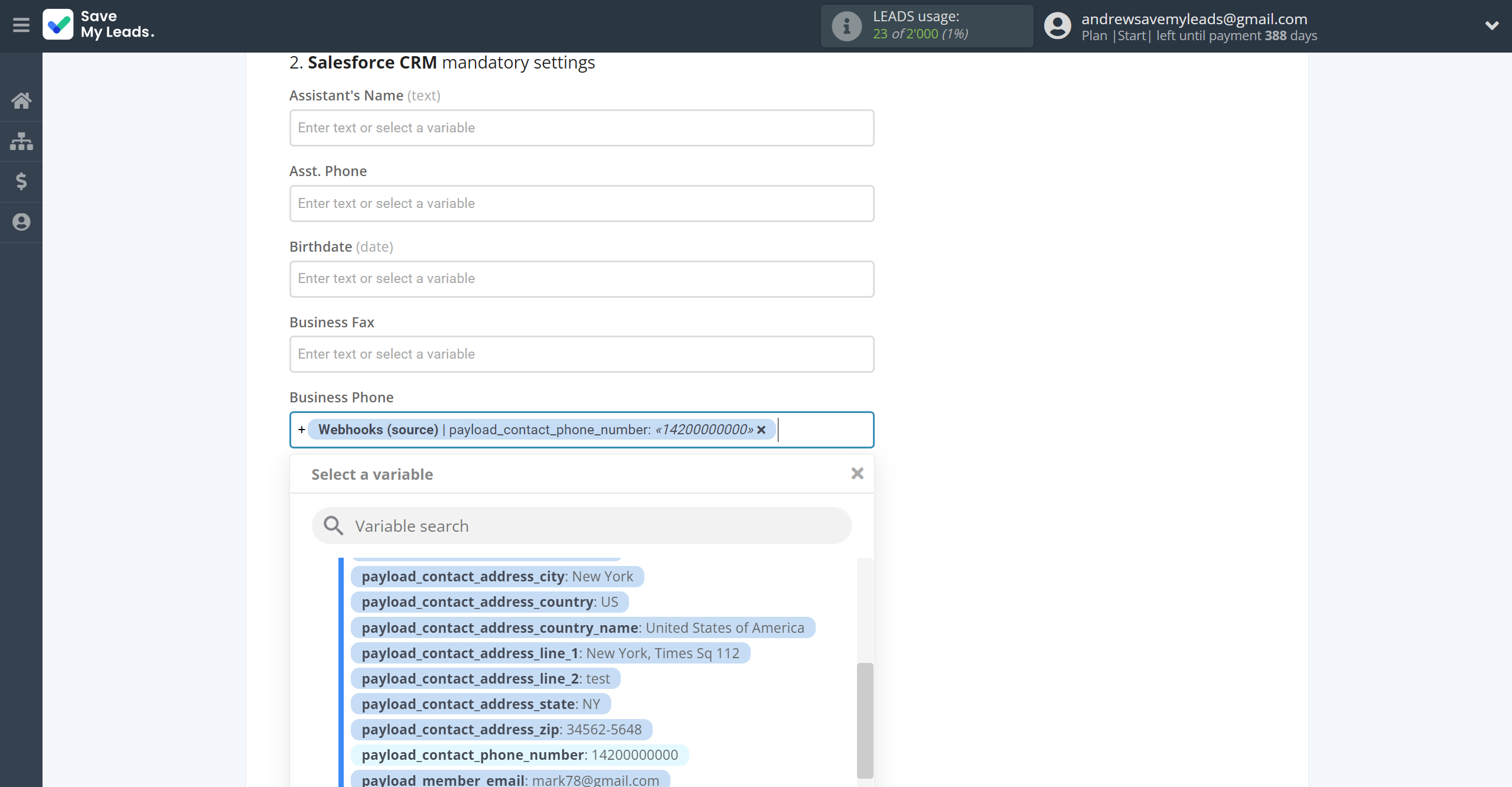The height and width of the screenshot is (787, 1512).
Task: Go to the Home dashboard icon
Action: [x=21, y=100]
